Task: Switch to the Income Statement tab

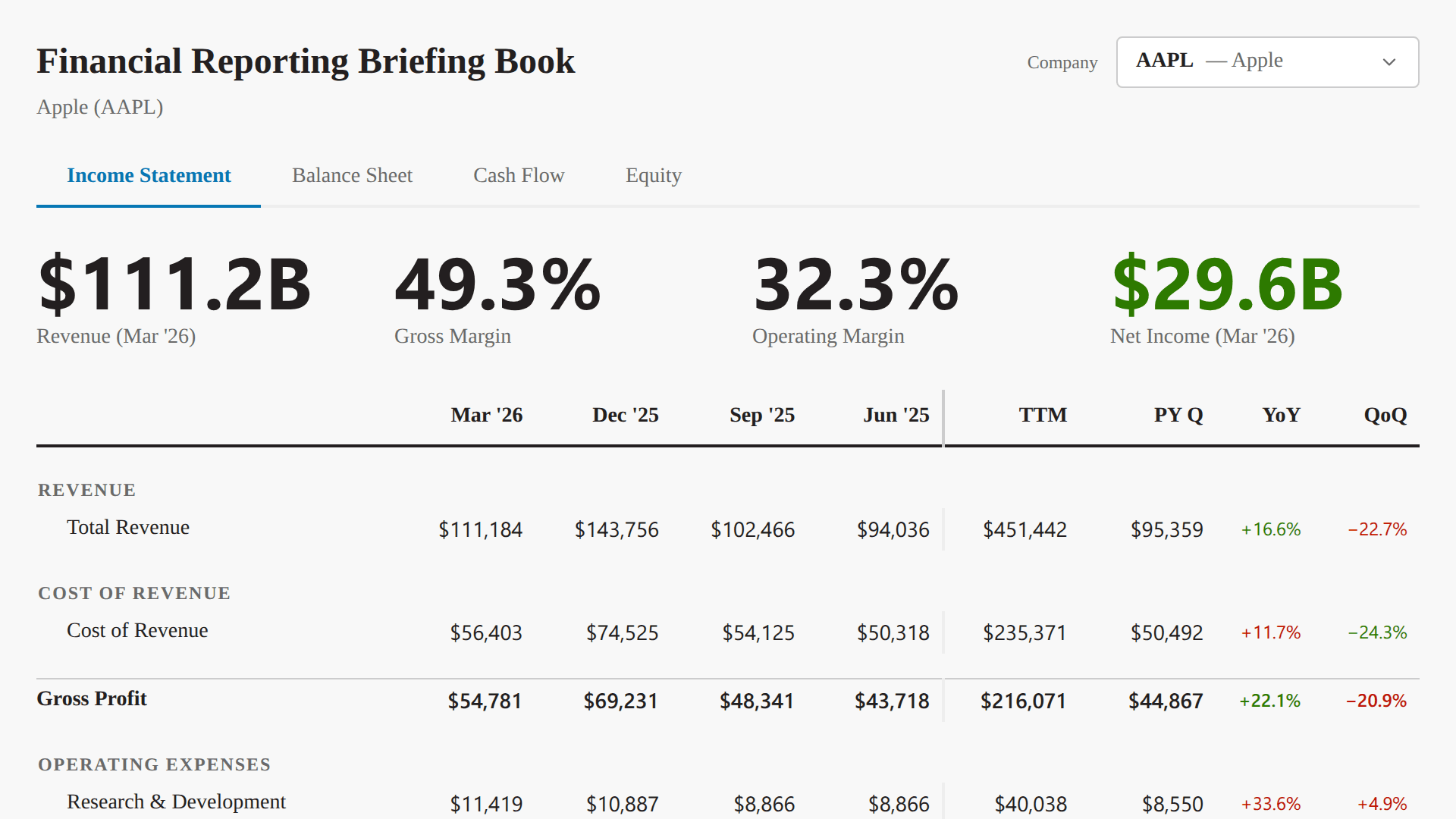Action: pyautogui.click(x=149, y=176)
